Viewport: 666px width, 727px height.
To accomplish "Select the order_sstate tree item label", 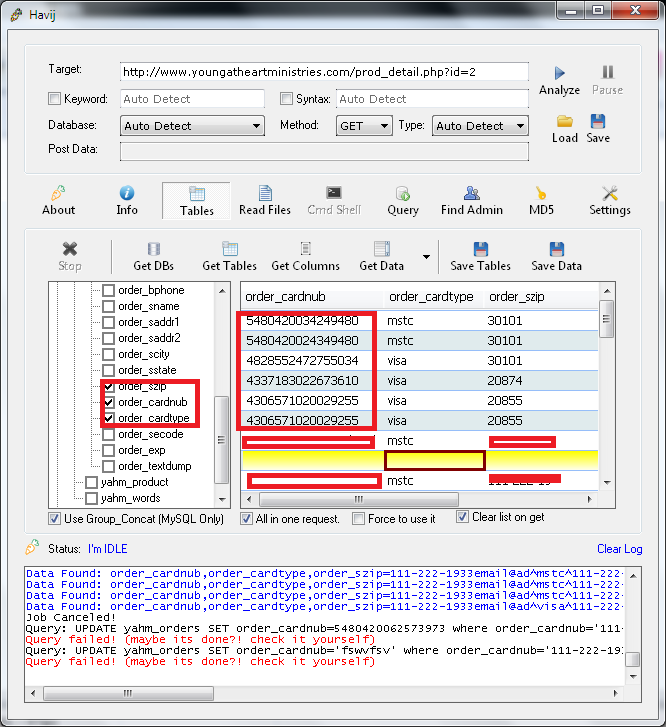I will click(147, 370).
